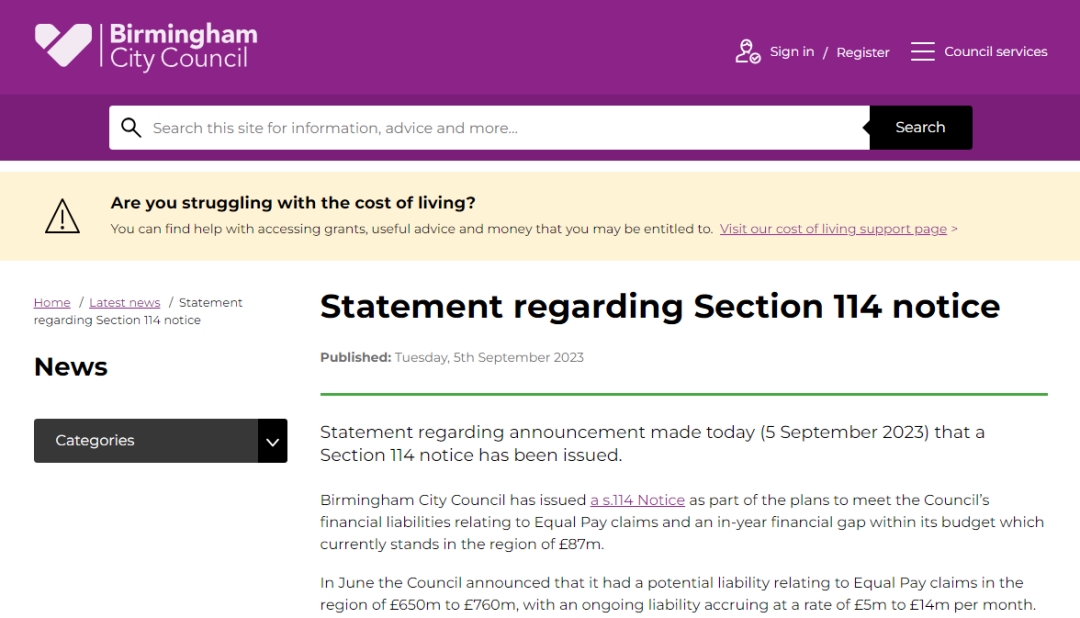Open the s.114 Notice link
1080x618 pixels.
pos(637,500)
